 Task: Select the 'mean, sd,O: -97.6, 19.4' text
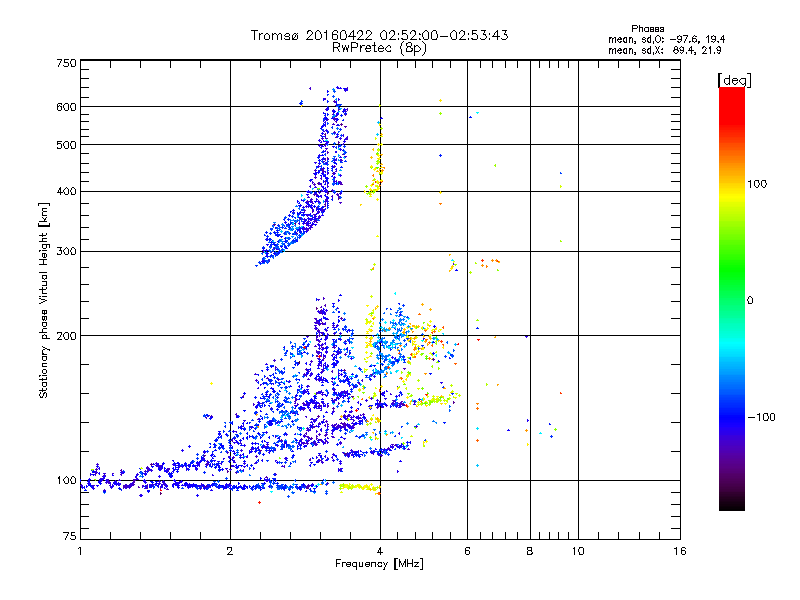coord(666,39)
